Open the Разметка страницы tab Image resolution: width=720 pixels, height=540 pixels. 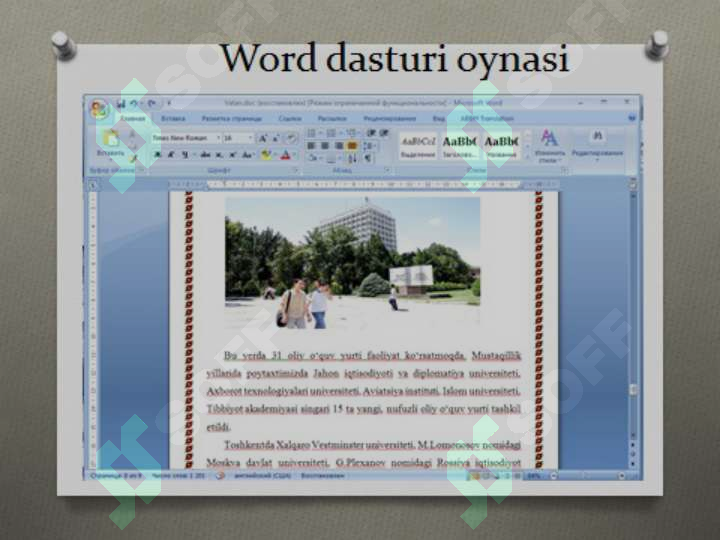point(231,118)
